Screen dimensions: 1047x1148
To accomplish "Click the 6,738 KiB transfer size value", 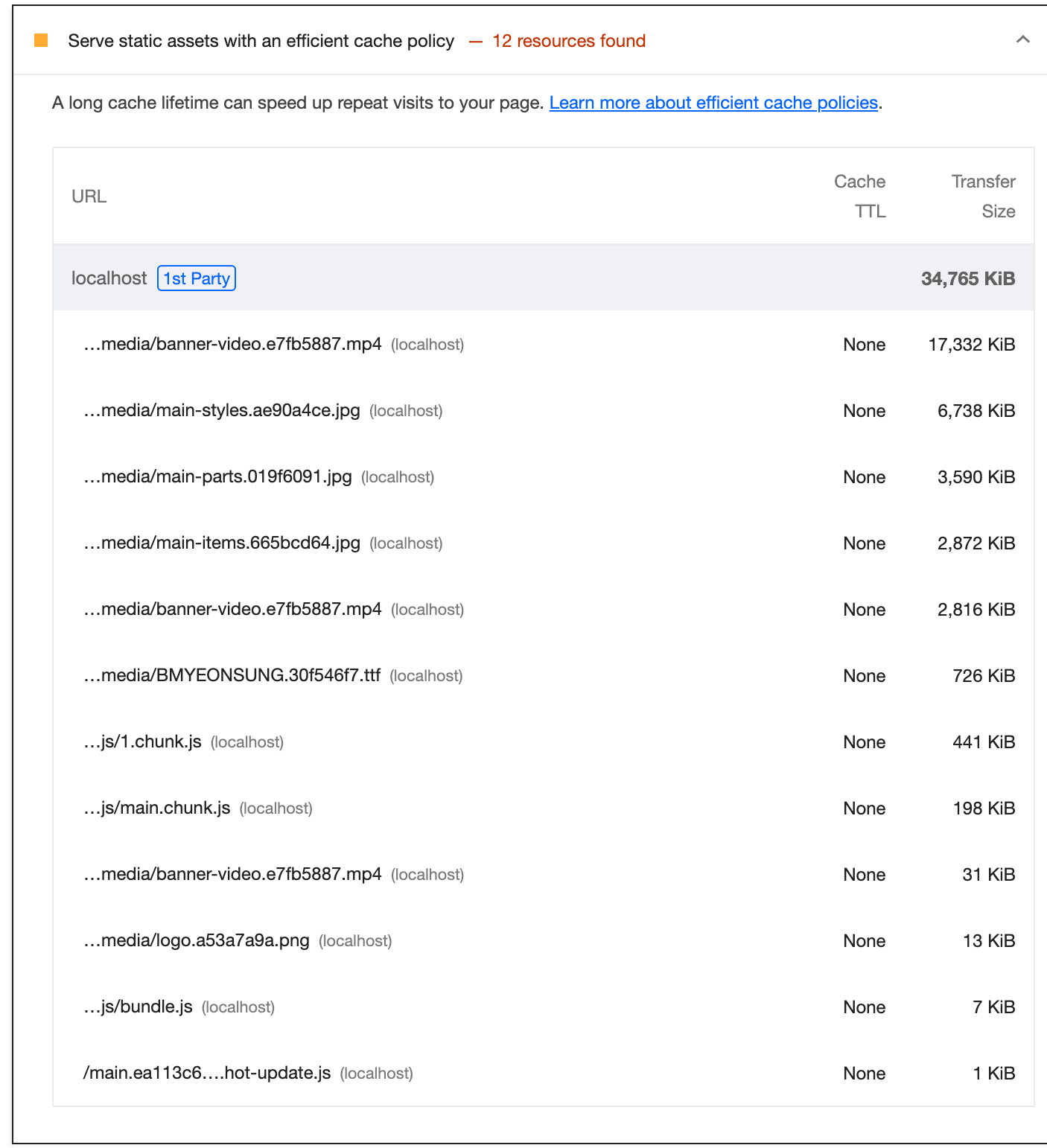I will 976,410.
